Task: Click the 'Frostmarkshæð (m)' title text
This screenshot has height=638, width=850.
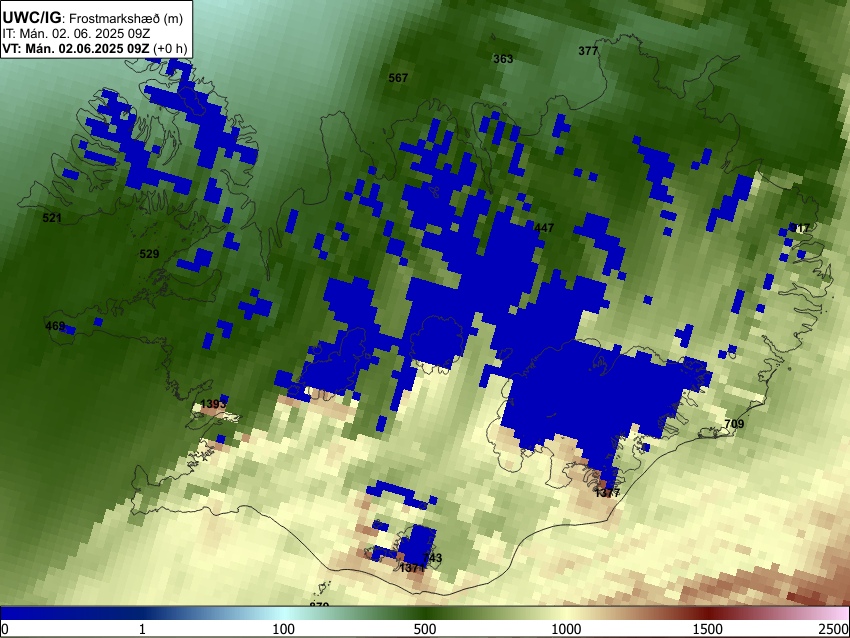Action: click(x=126, y=18)
